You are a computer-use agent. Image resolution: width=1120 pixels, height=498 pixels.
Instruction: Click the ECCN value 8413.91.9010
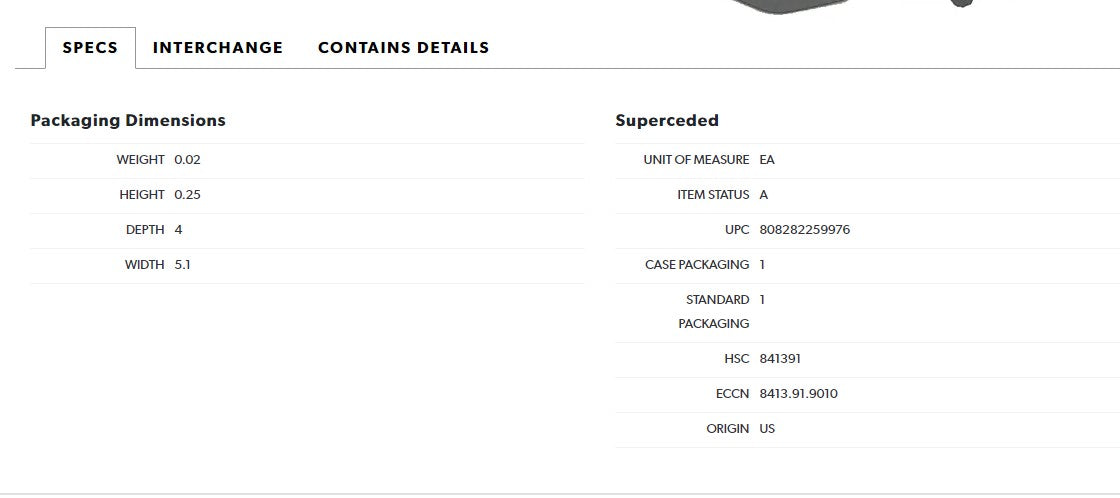click(799, 394)
